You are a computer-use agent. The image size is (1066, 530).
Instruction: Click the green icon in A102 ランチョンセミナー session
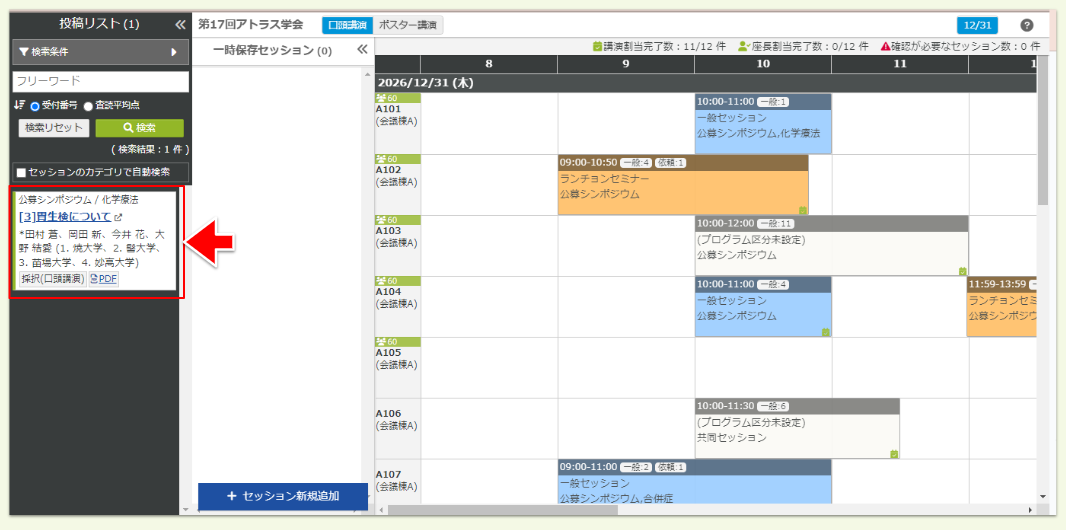(802, 210)
